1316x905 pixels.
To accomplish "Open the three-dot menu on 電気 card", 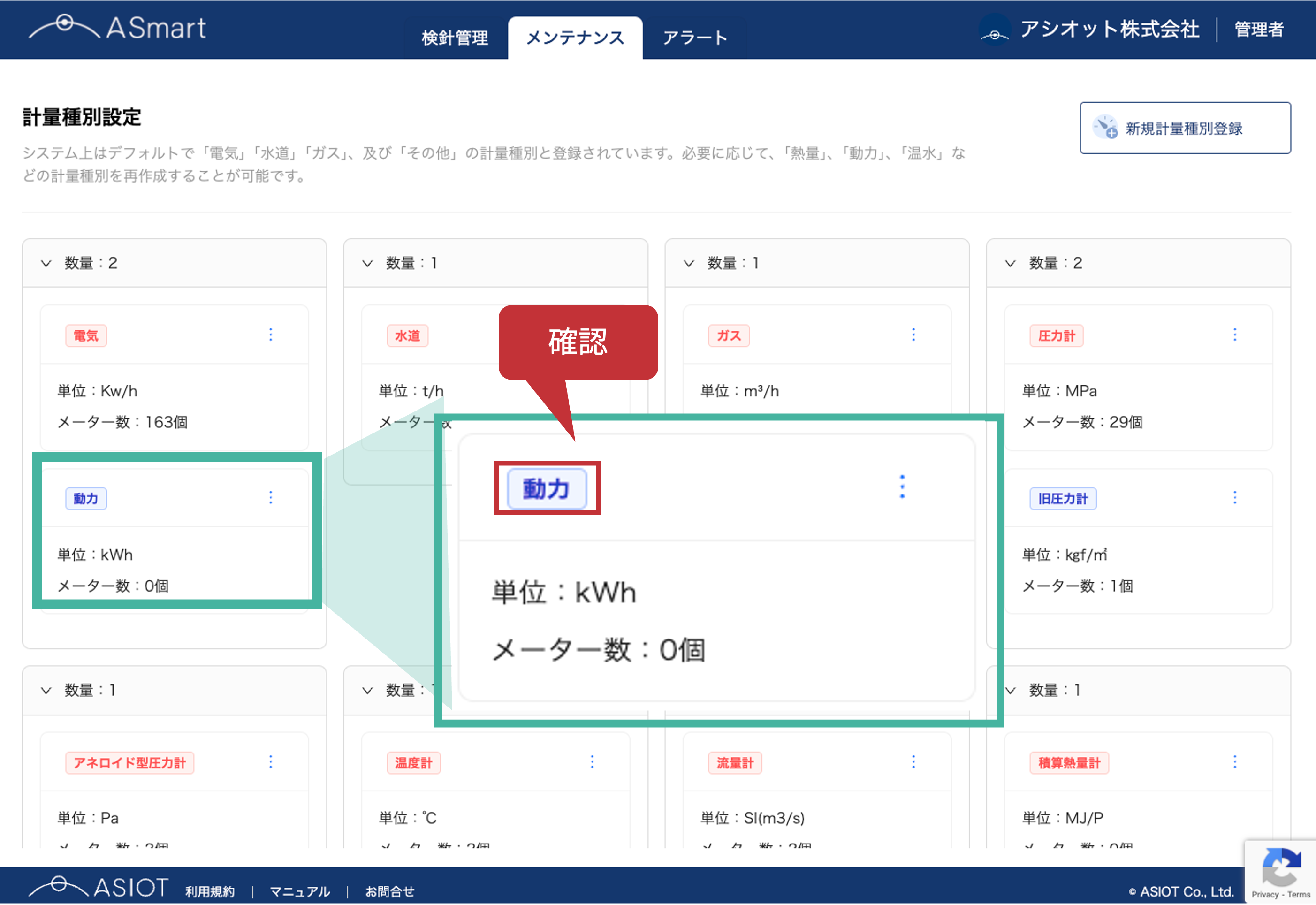I will (x=271, y=335).
